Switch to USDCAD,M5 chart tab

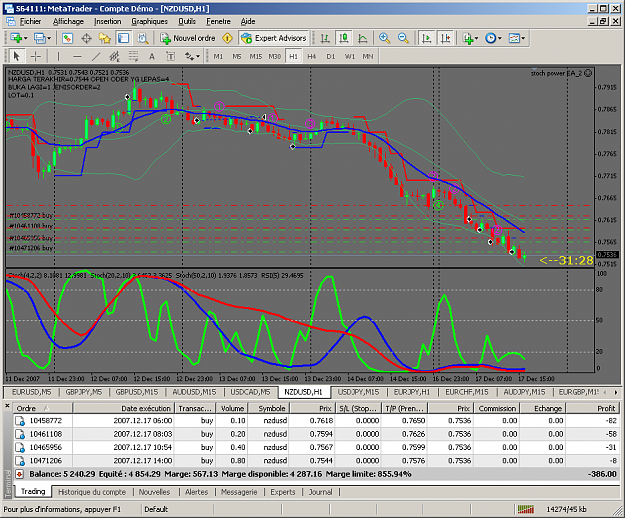(250, 392)
